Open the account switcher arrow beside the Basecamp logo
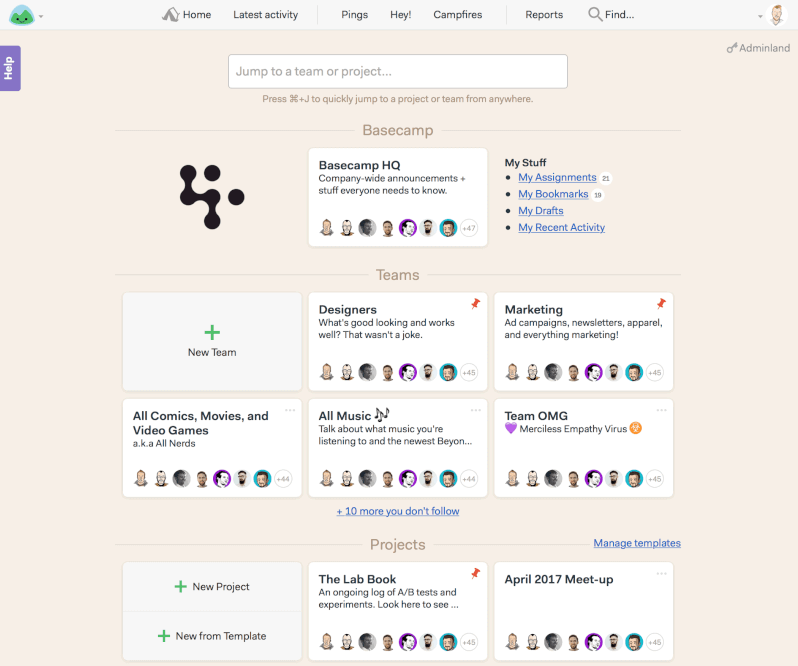The width and height of the screenshot is (798, 666). (x=41, y=16)
